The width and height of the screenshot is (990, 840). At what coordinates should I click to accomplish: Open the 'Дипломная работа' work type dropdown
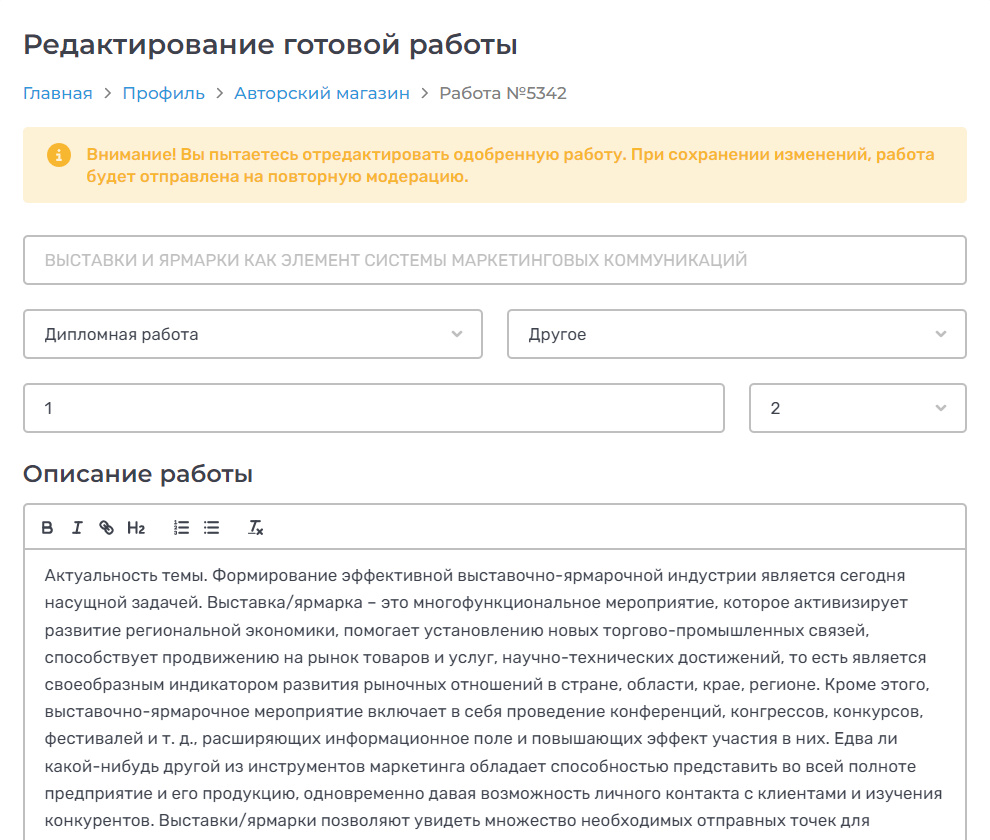(252, 334)
